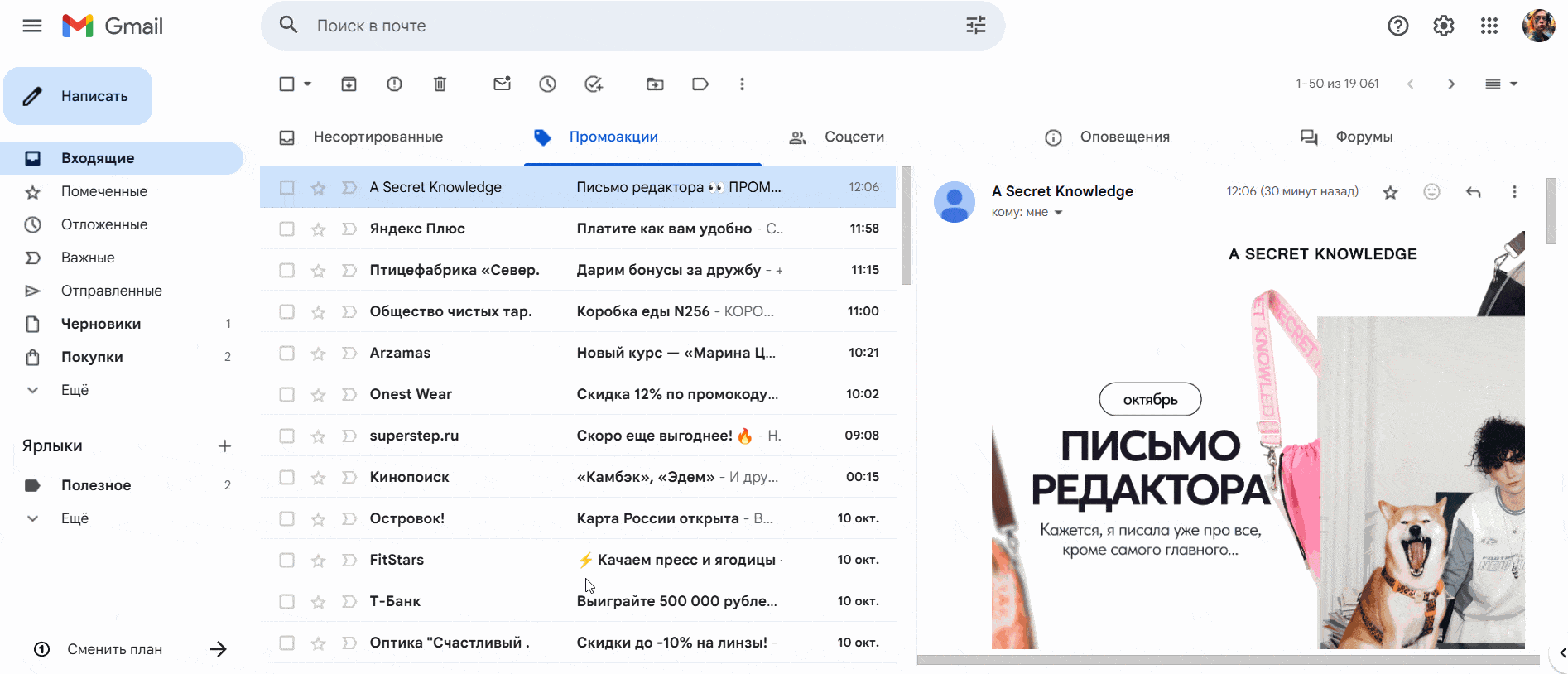Expand «Ещё» under the Покупки folder
This screenshot has width=1568, height=674.
[75, 390]
